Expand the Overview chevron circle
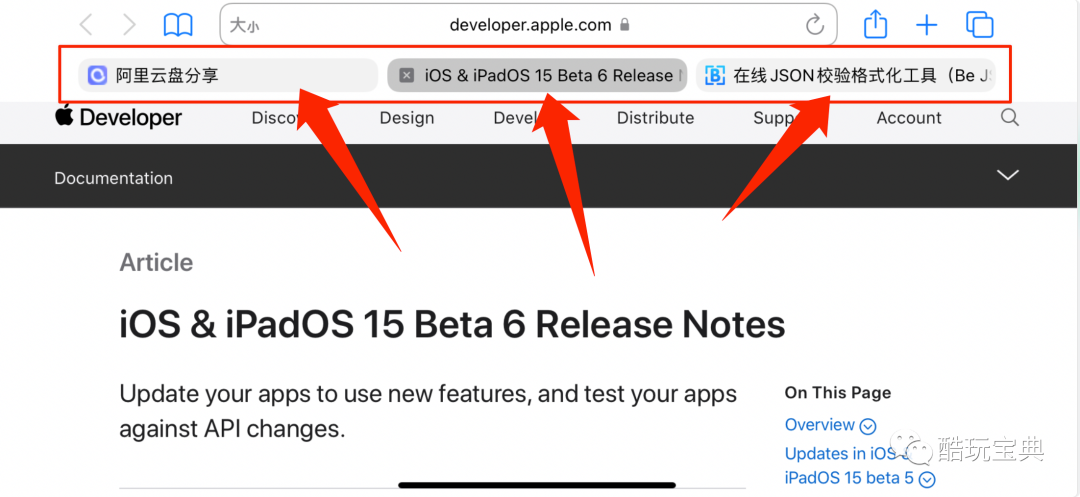 (x=868, y=426)
